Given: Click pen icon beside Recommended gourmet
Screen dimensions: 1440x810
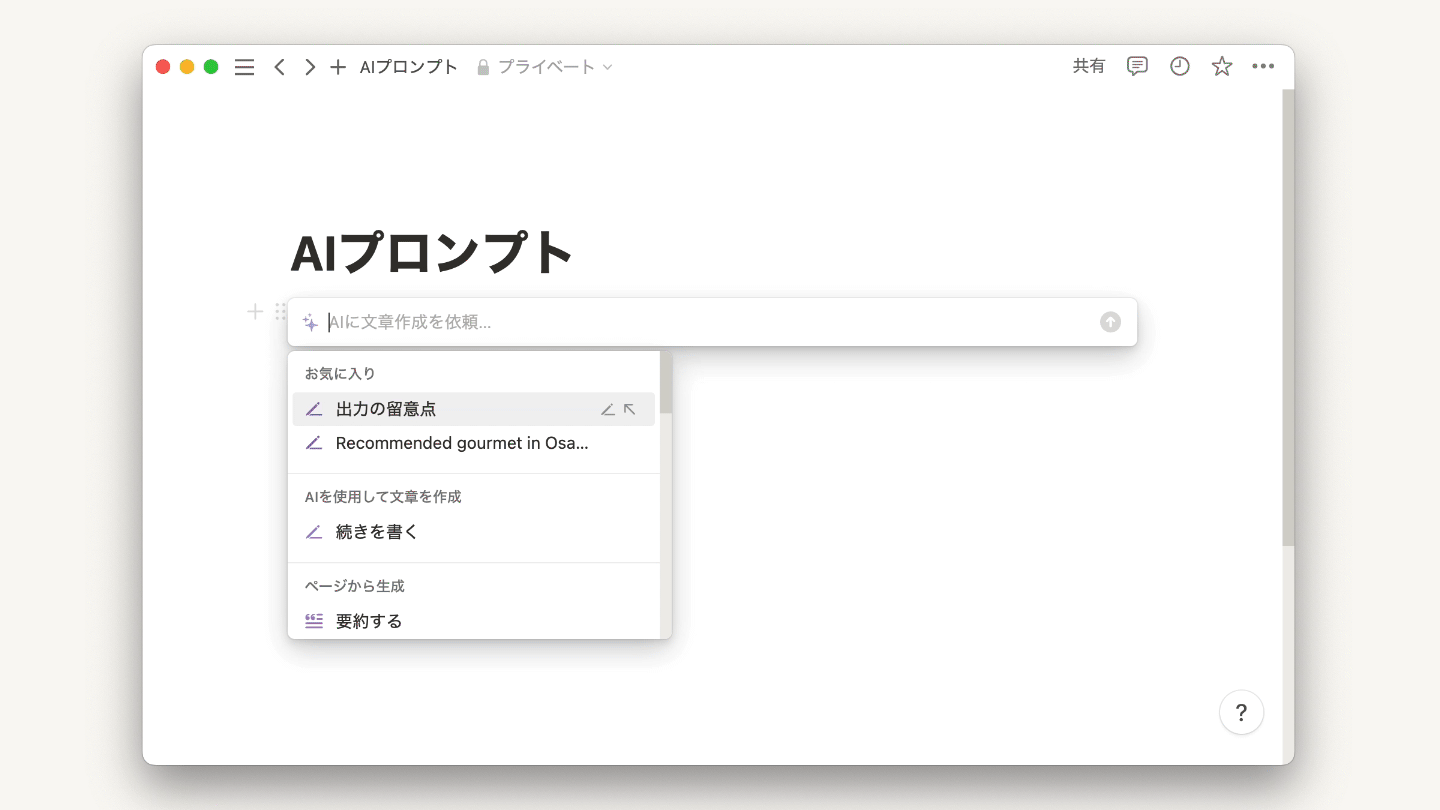Looking at the screenshot, I should tap(314, 443).
